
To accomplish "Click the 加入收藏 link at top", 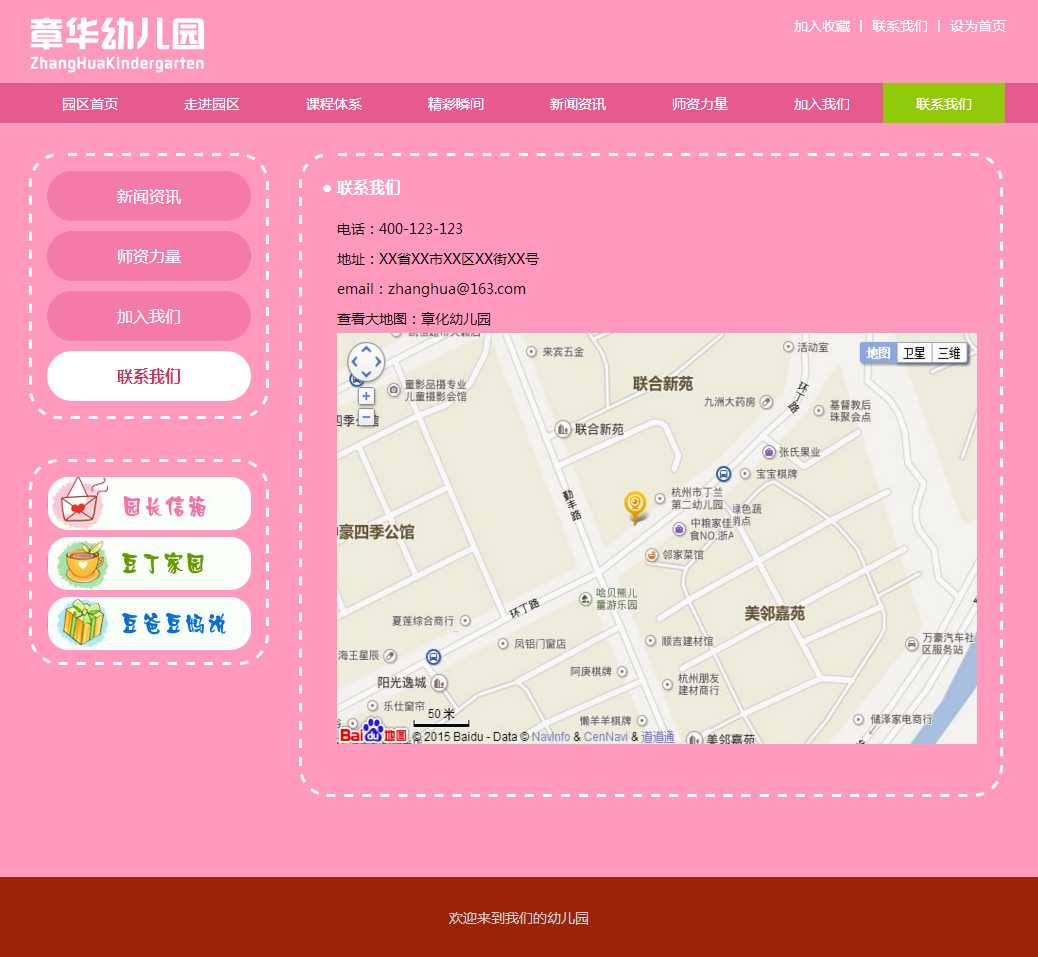I will pos(821,26).
